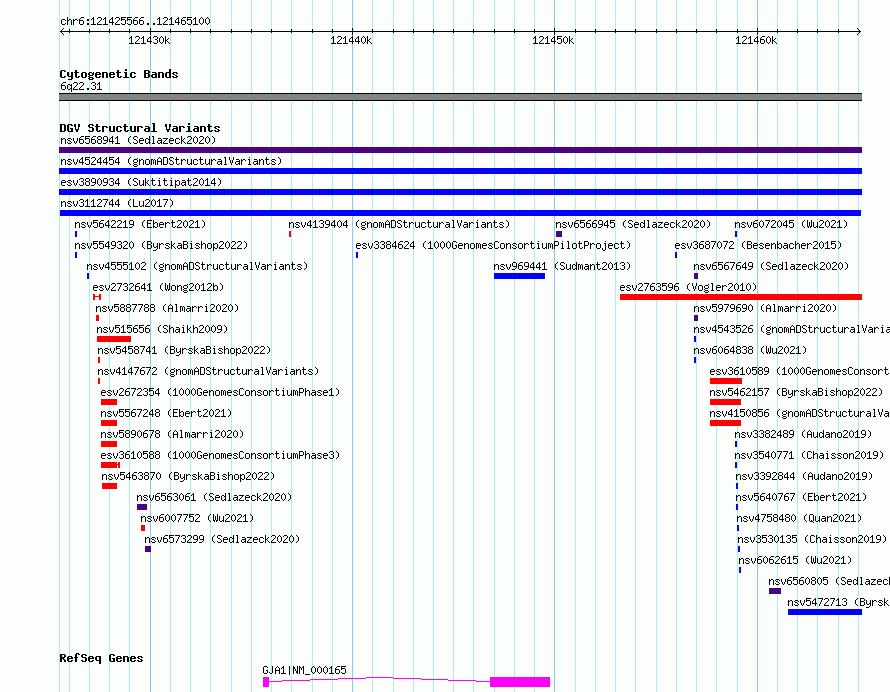Click nsv3382489 (Audano2019) label
The height and width of the screenshot is (692, 890).
point(803,434)
